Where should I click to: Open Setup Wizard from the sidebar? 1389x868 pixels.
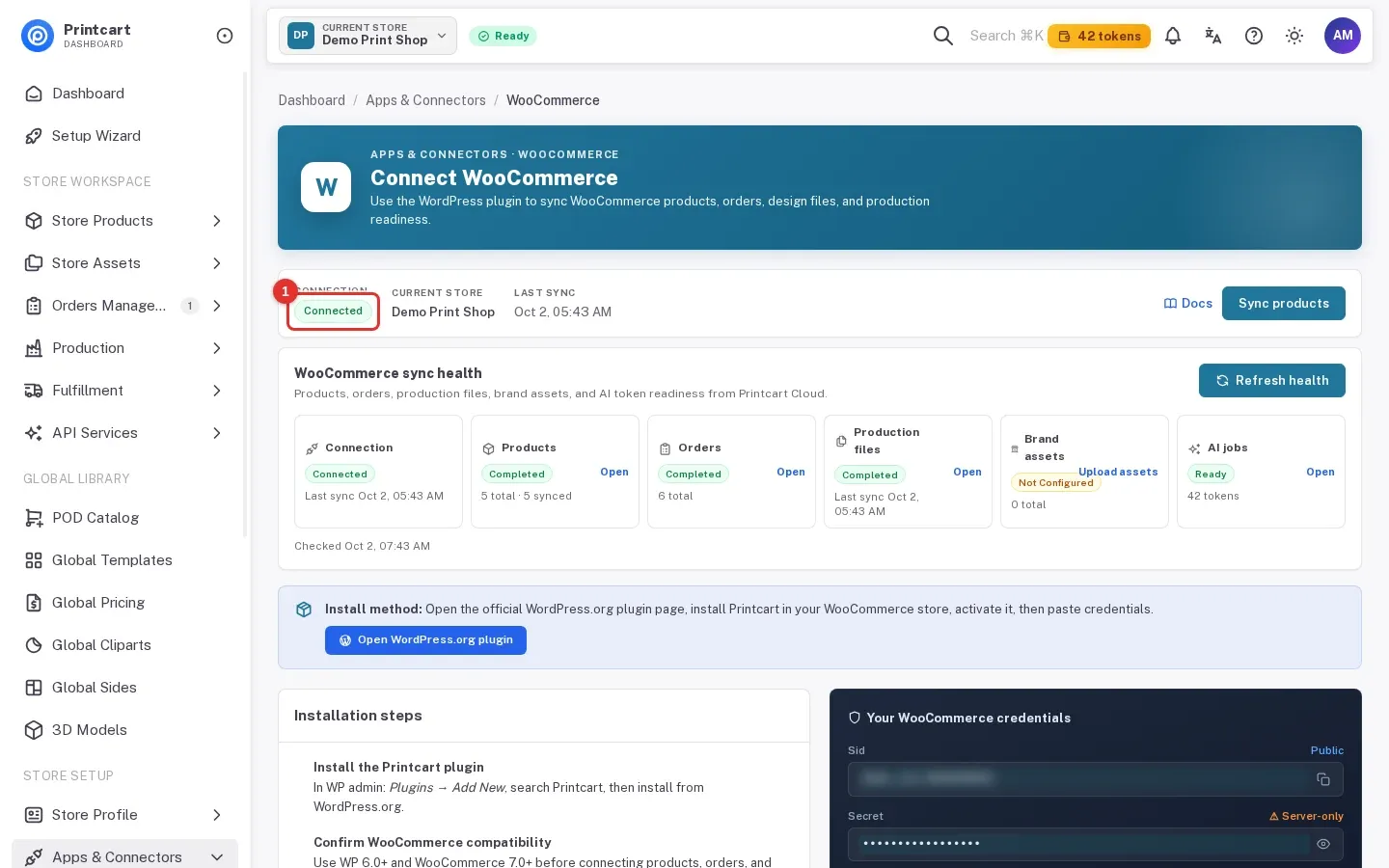124,136
